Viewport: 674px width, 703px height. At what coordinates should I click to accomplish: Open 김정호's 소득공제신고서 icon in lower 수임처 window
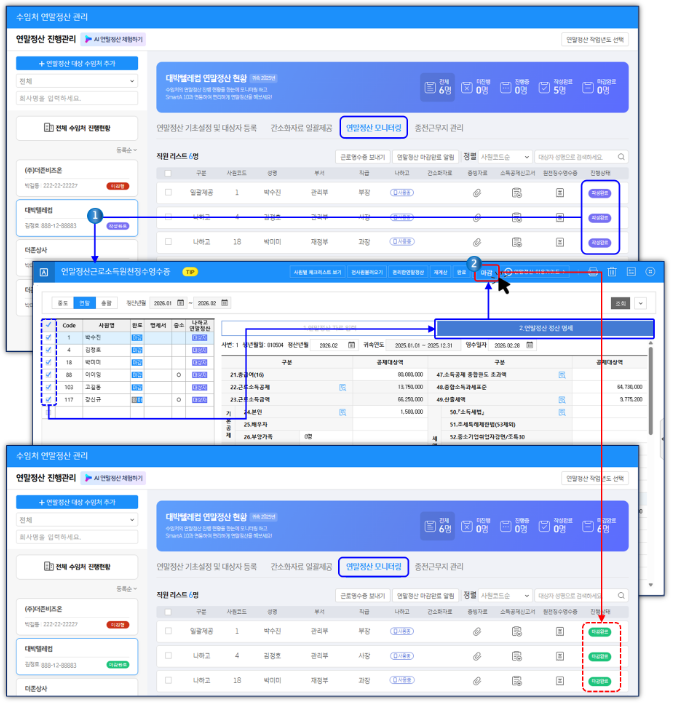(517, 656)
